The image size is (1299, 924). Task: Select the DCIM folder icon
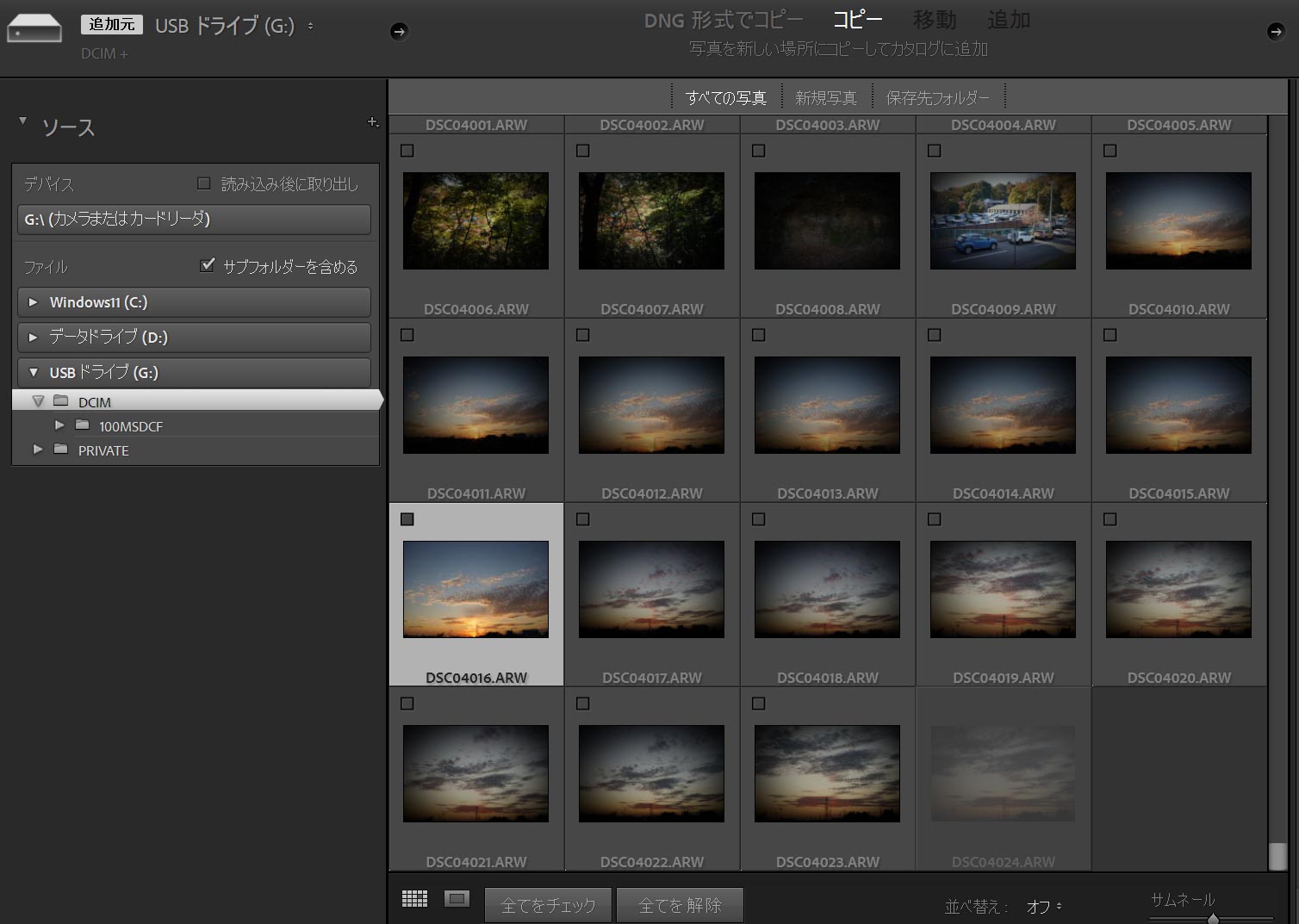(61, 401)
